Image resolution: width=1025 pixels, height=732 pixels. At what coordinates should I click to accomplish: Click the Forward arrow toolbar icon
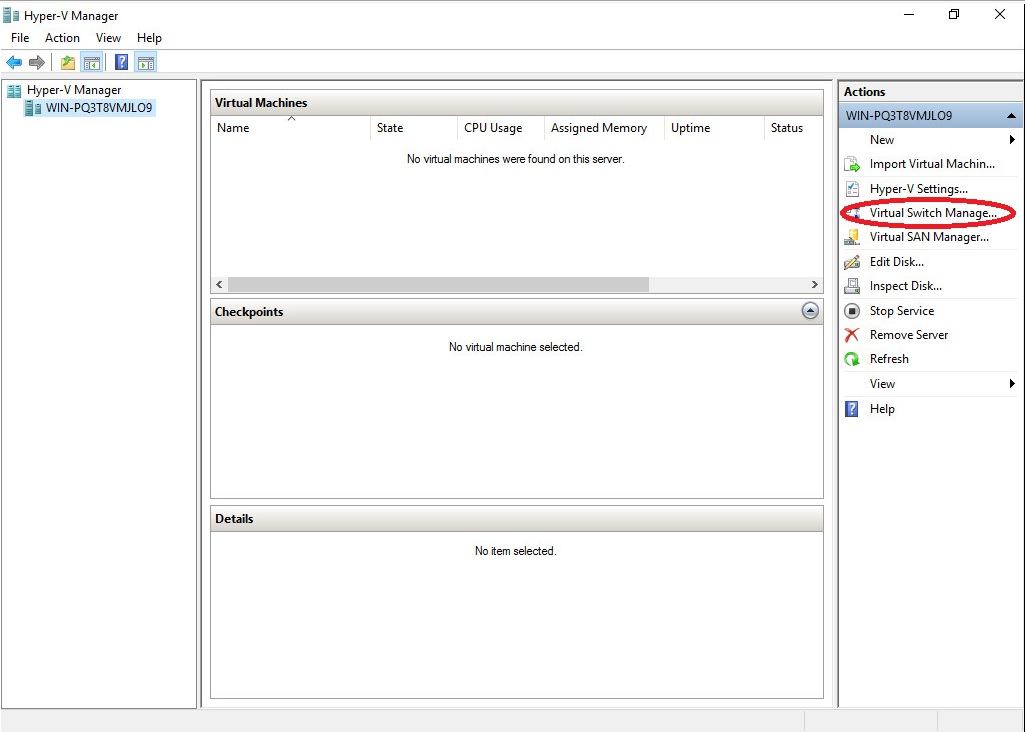click(x=37, y=63)
